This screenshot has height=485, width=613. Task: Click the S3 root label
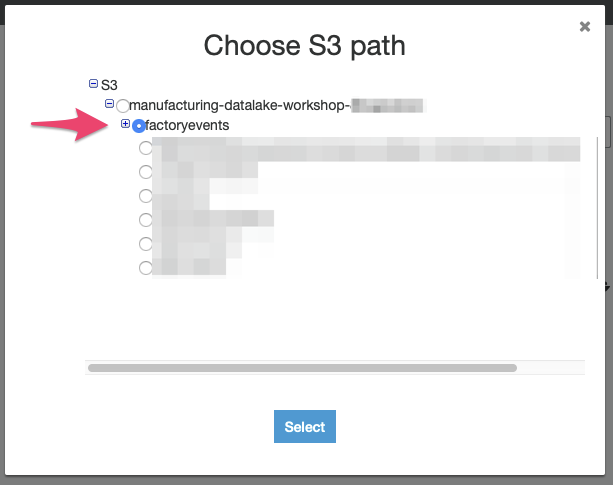109,86
